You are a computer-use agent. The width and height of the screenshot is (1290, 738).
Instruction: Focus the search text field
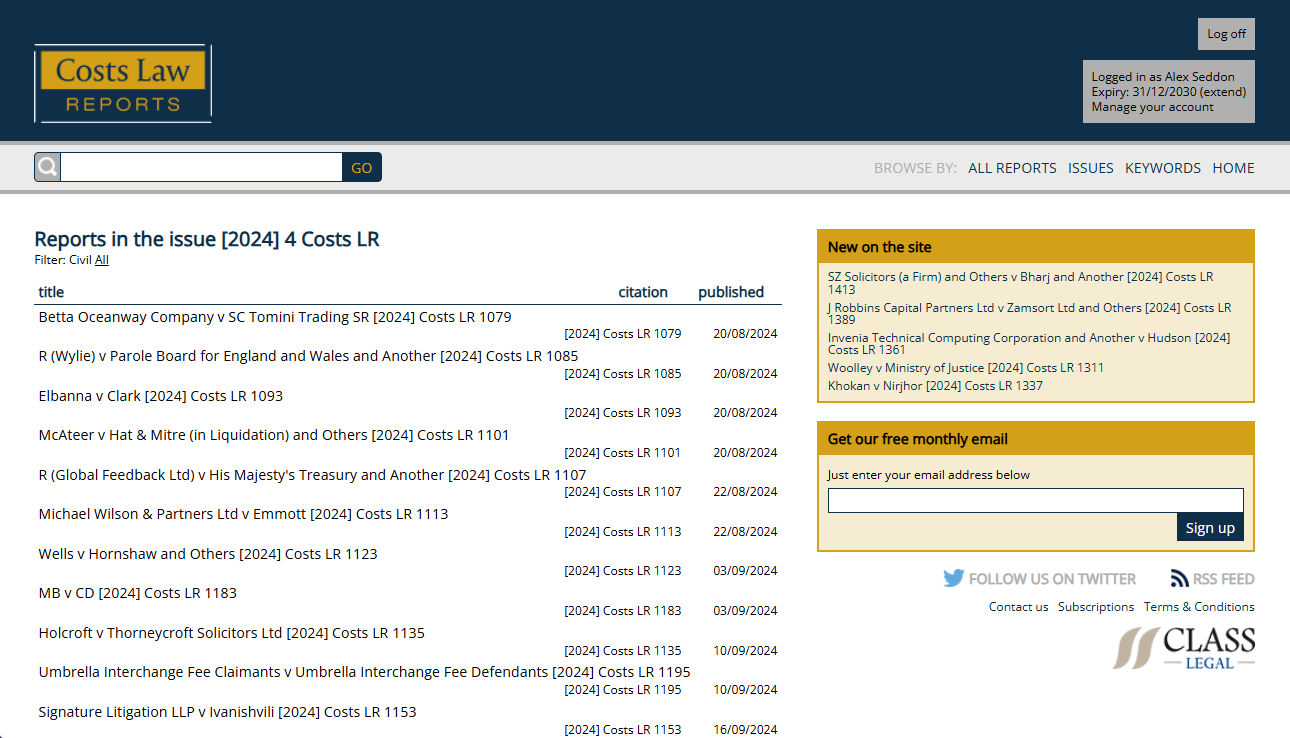201,167
